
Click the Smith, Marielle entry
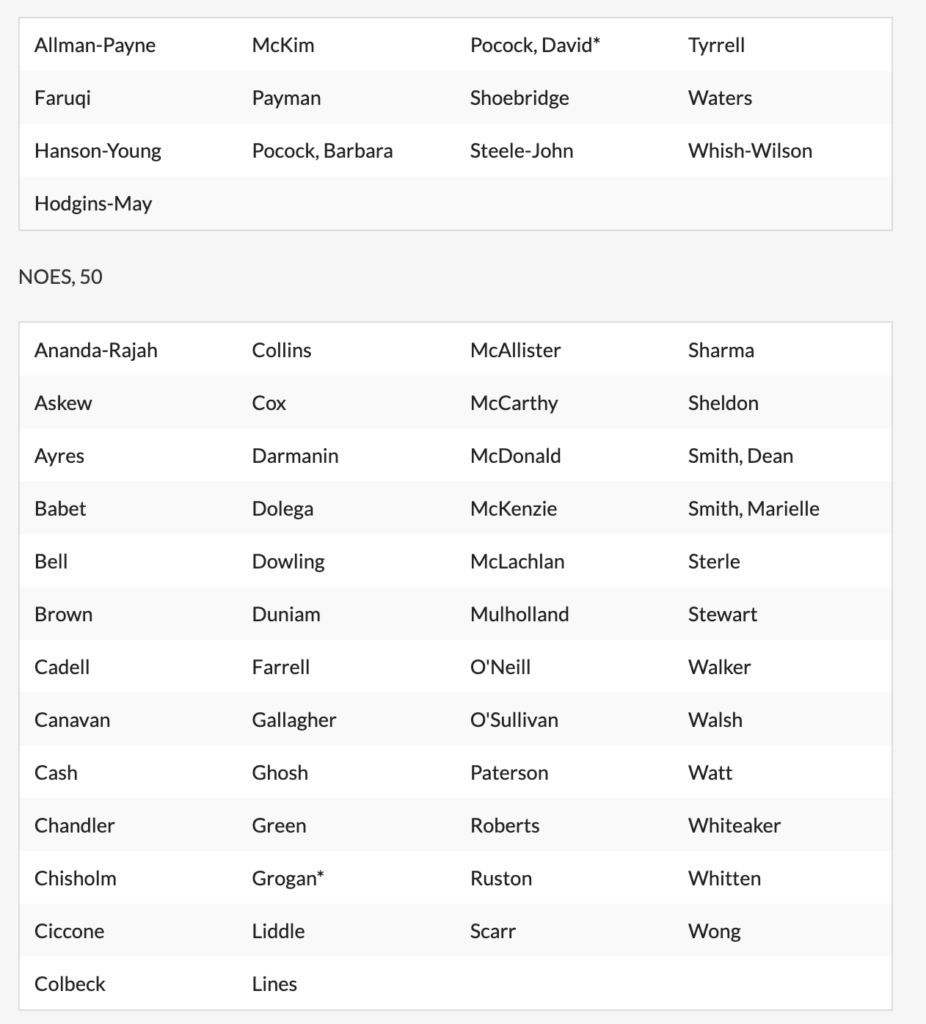click(753, 509)
